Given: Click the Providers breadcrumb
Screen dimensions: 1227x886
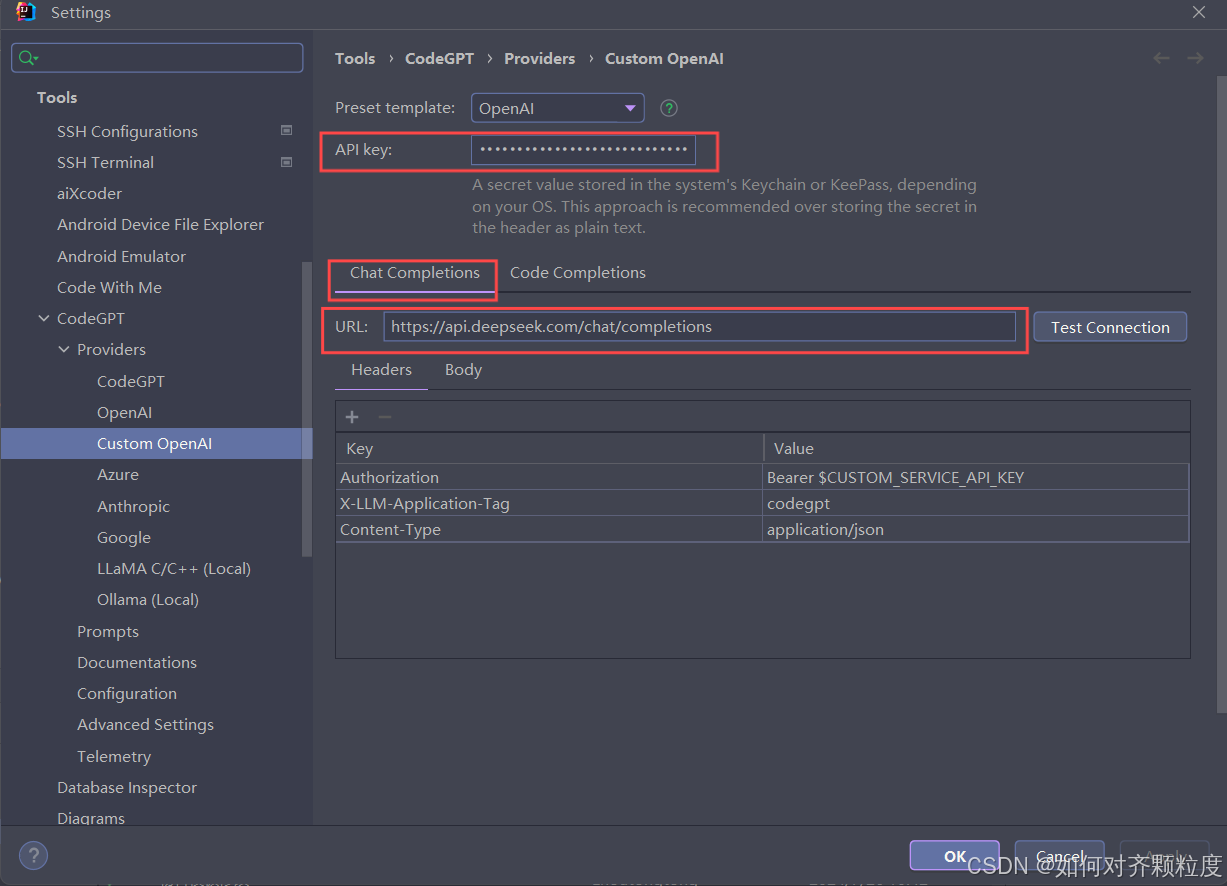Looking at the screenshot, I should point(540,58).
